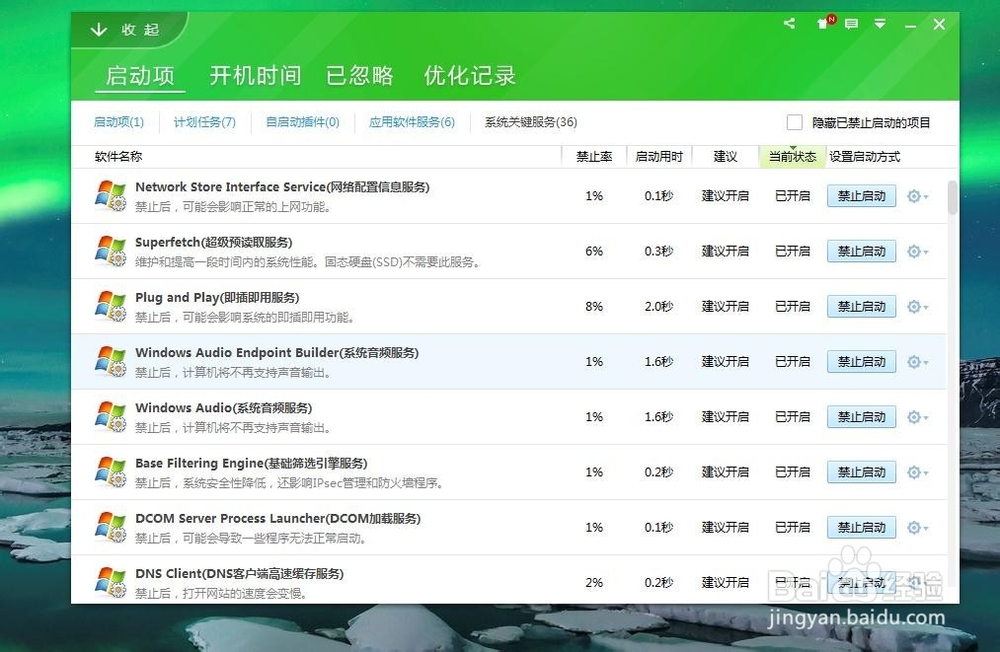The height and width of the screenshot is (652, 1000).
Task: Open gear menu for Audio Endpoint Builder
Action: coord(917,362)
